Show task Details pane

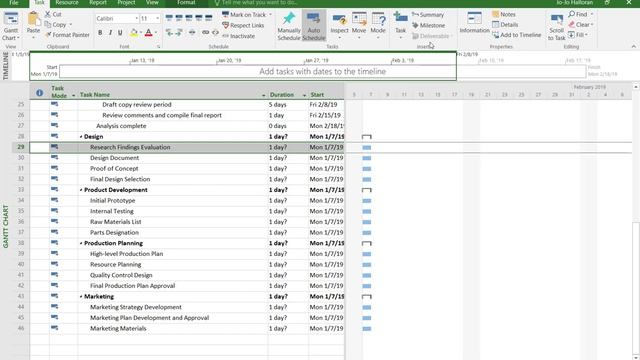[x=505, y=25]
